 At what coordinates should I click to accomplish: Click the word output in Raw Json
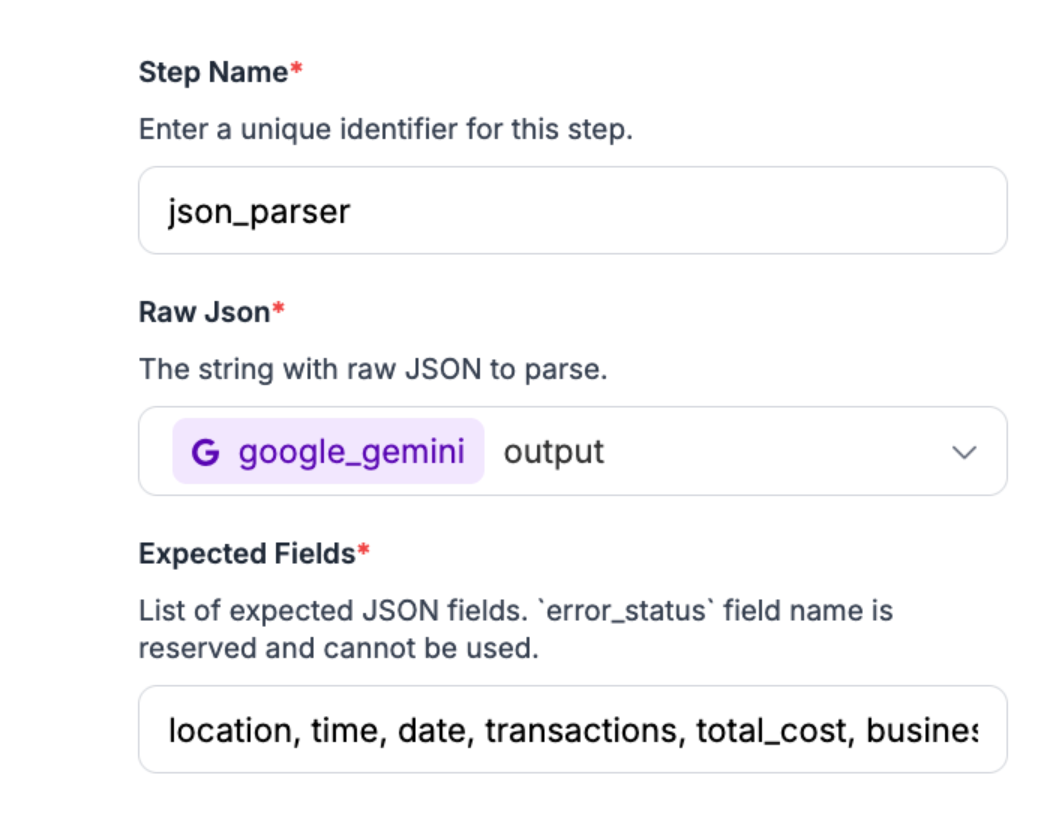coord(554,452)
